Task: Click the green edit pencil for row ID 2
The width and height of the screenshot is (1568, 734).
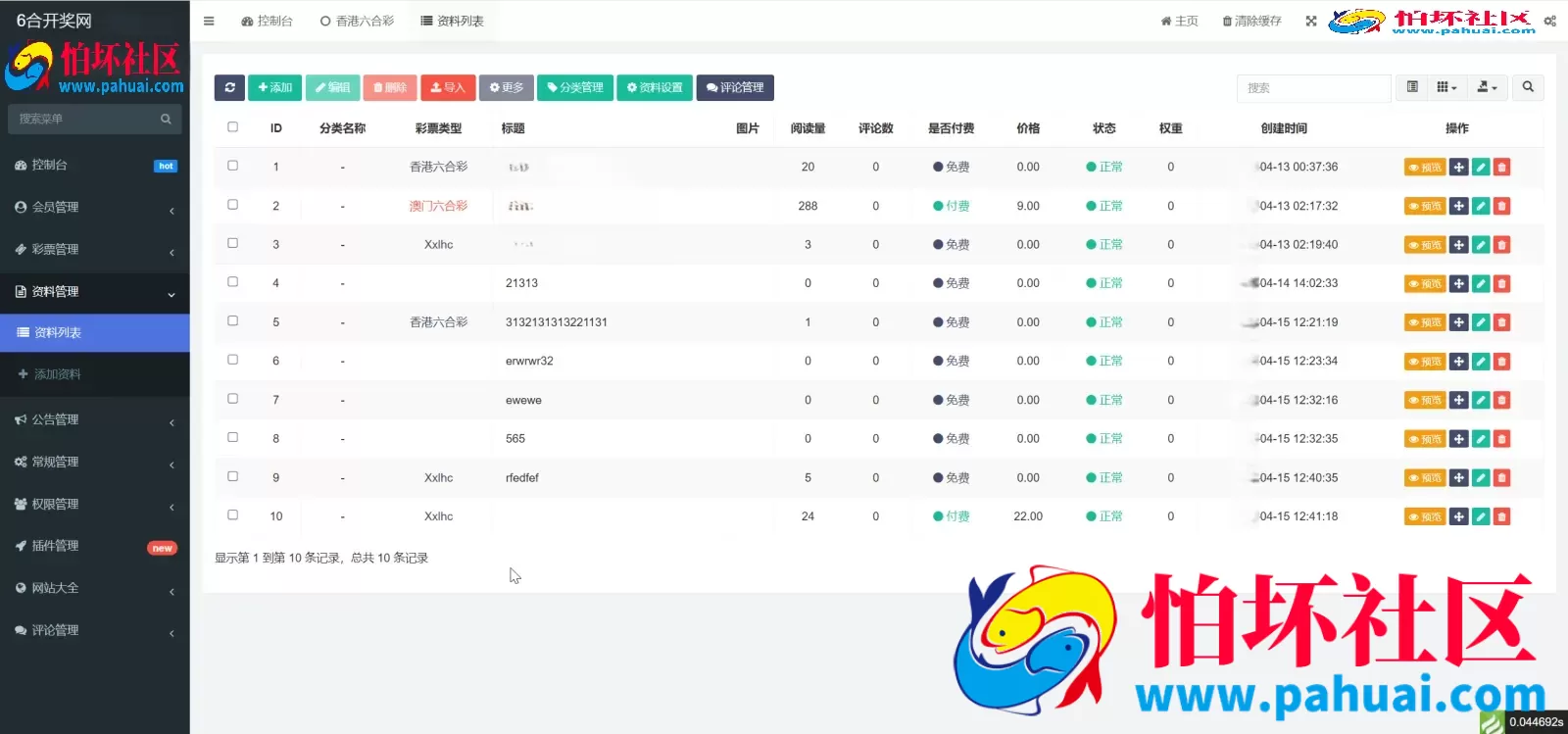Action: coord(1481,206)
